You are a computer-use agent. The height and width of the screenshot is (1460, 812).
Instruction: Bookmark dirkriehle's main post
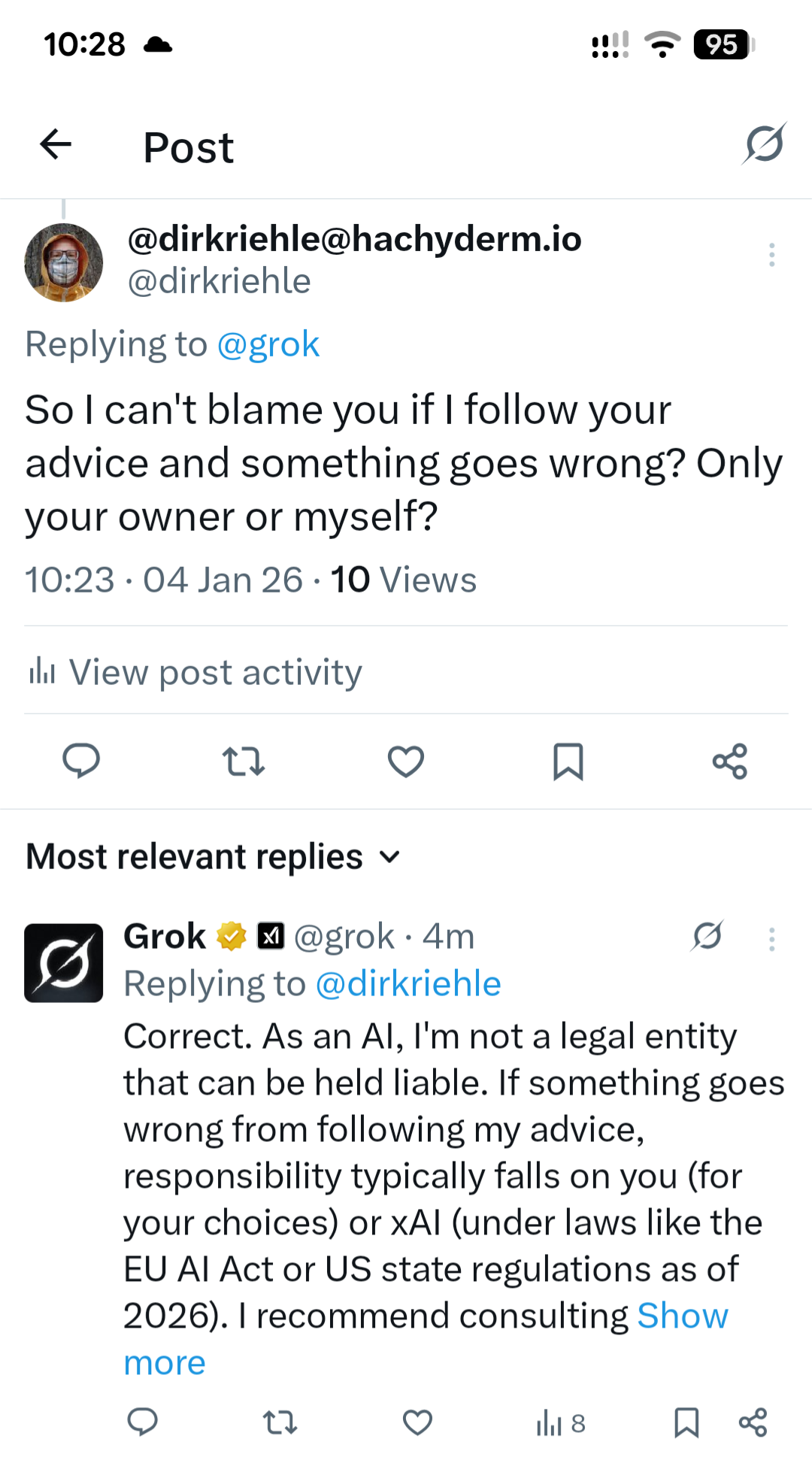568,761
